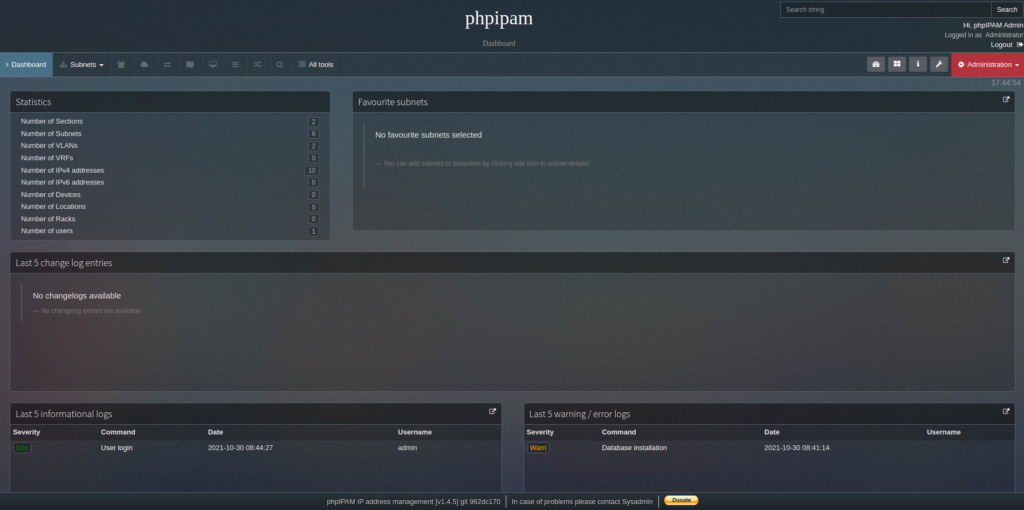The image size is (1024, 510).
Task: Click phpIPAM version text in footer
Action: tap(413, 502)
